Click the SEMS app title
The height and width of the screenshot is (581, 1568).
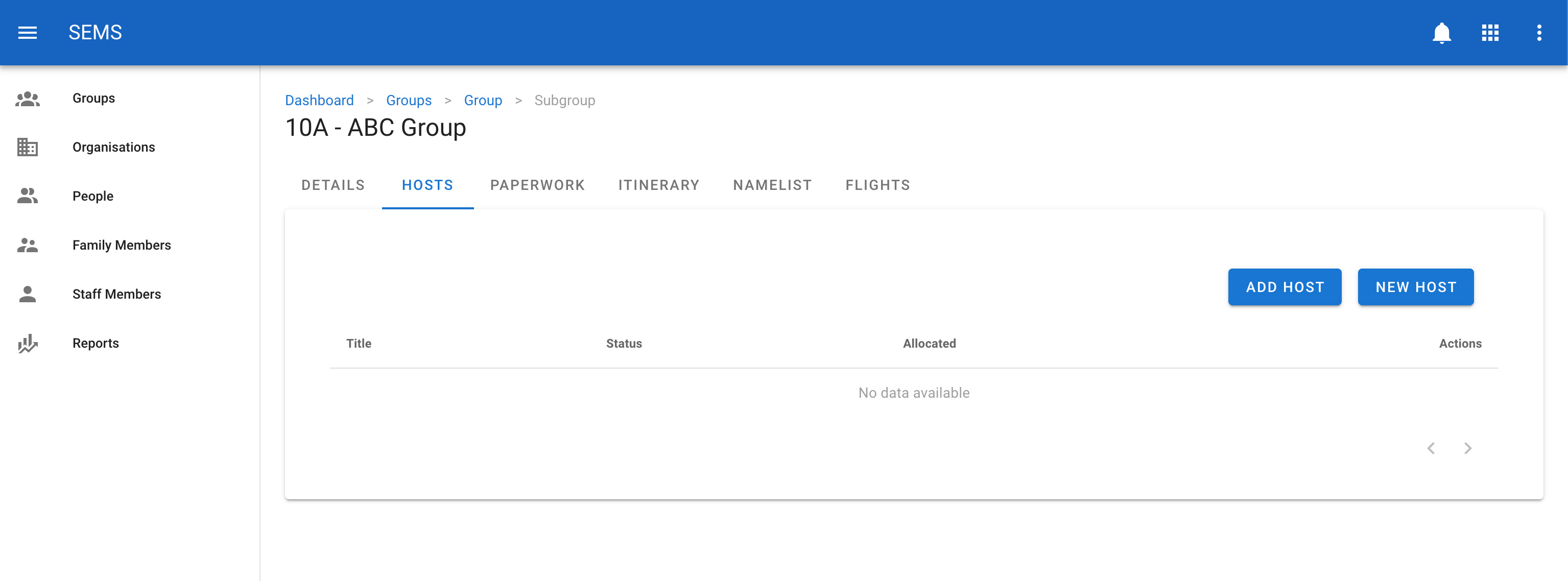[x=95, y=32]
